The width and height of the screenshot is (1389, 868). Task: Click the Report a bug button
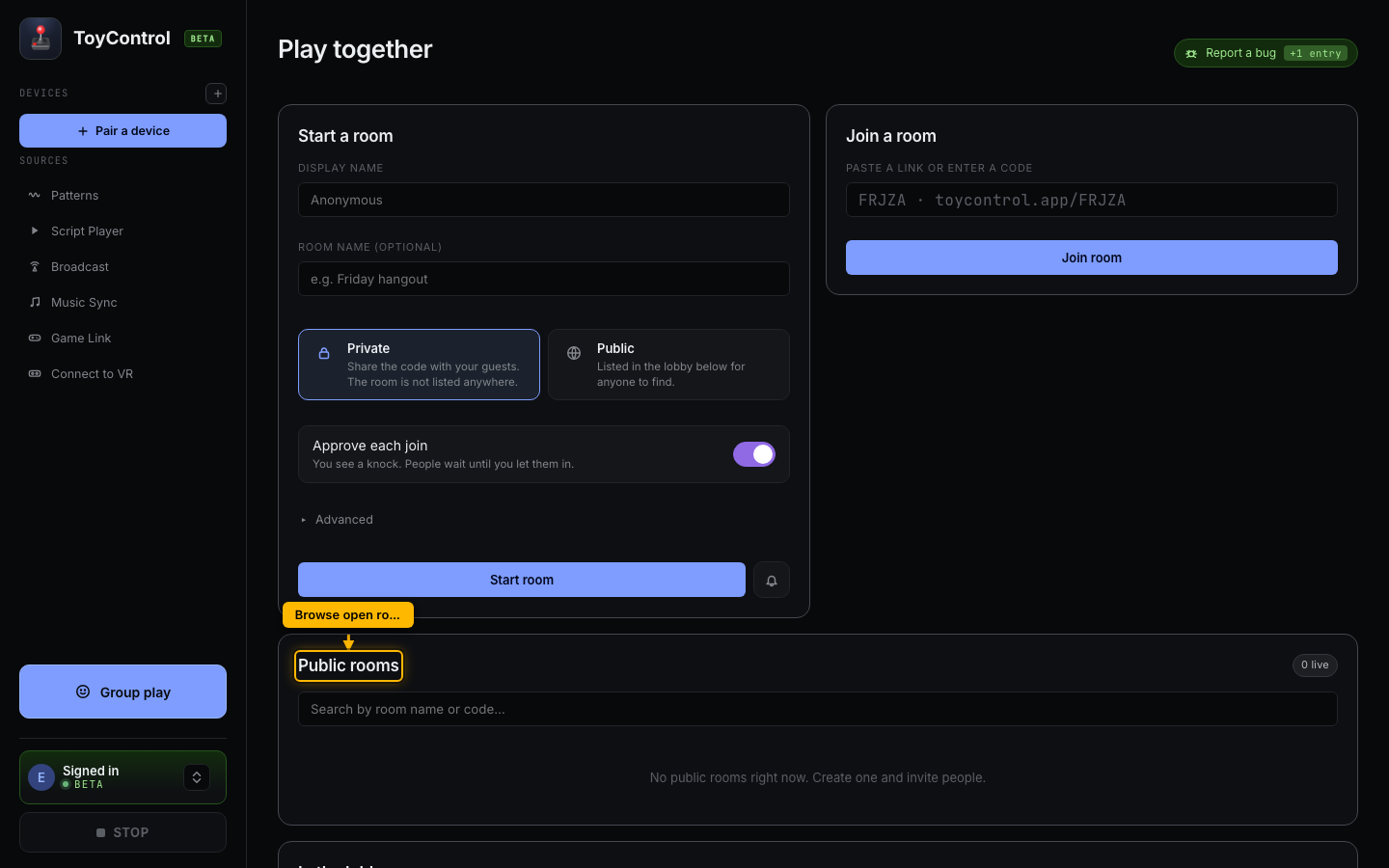click(x=1266, y=53)
